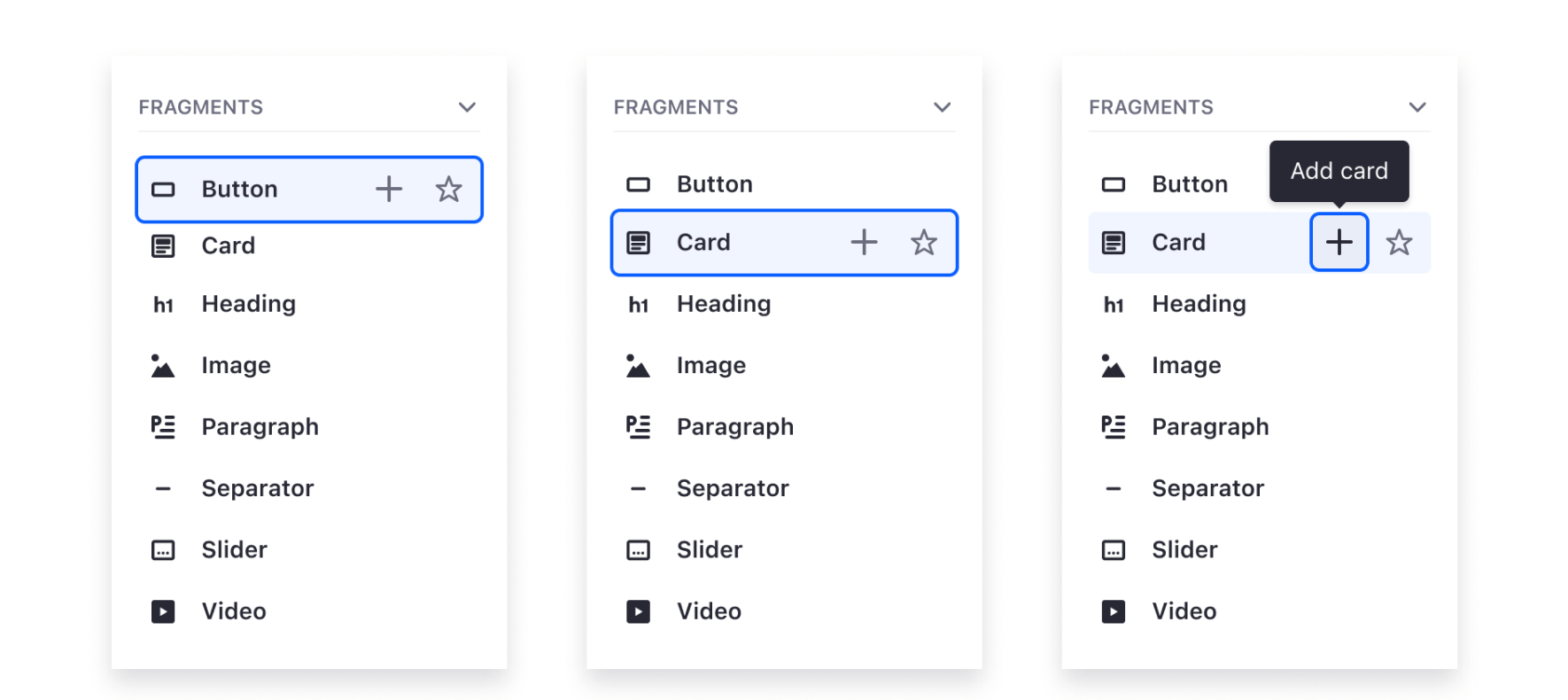Star the Card fragment in the middle panel
The width and height of the screenshot is (1568, 700).
(924, 242)
